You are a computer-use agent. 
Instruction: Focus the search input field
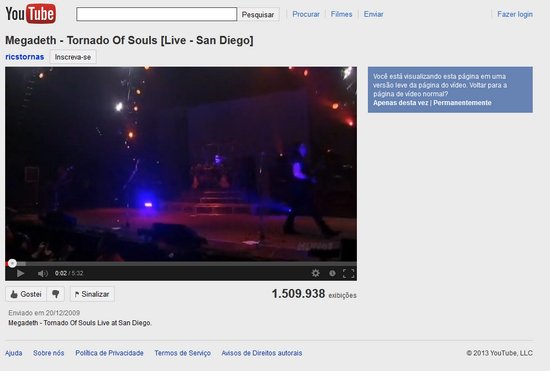(156, 14)
